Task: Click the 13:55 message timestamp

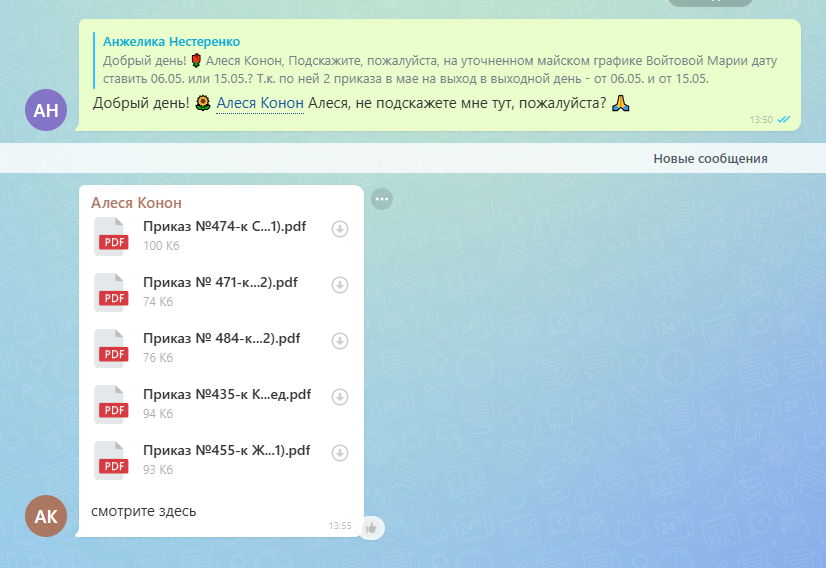Action: click(340, 525)
